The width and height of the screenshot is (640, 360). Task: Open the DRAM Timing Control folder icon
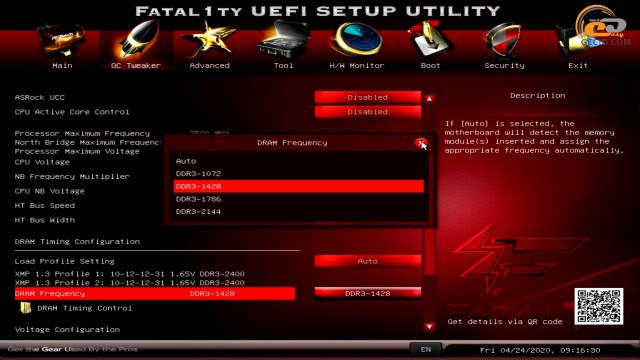pos(26,308)
